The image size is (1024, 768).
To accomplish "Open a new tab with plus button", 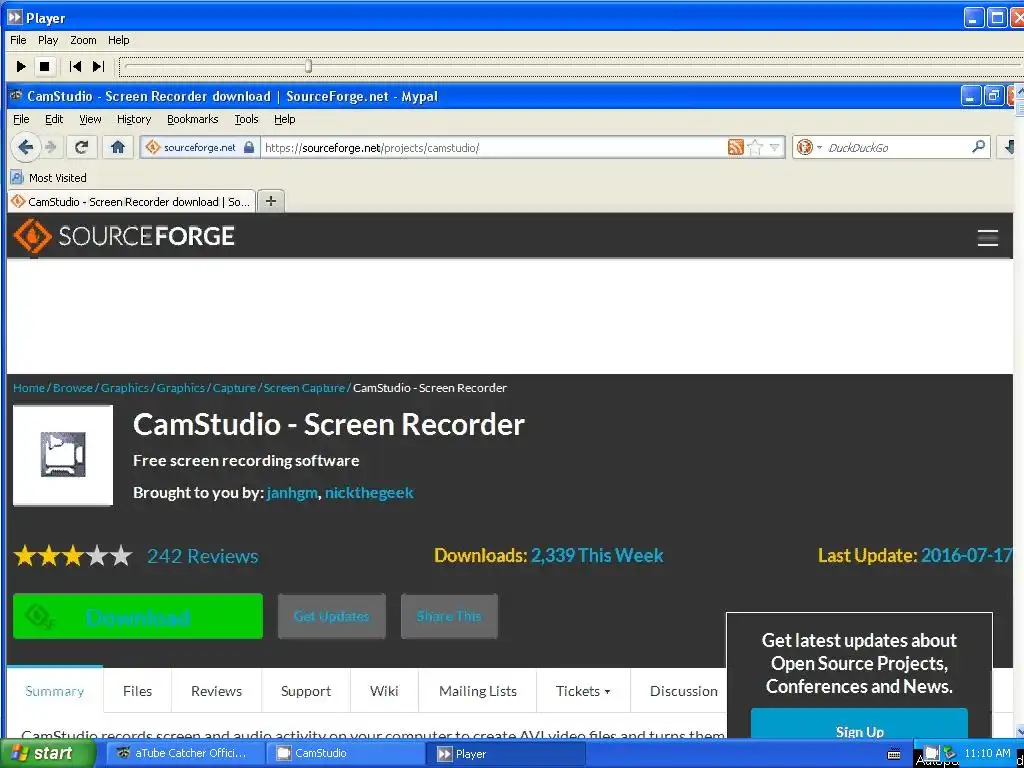I will 271,201.
